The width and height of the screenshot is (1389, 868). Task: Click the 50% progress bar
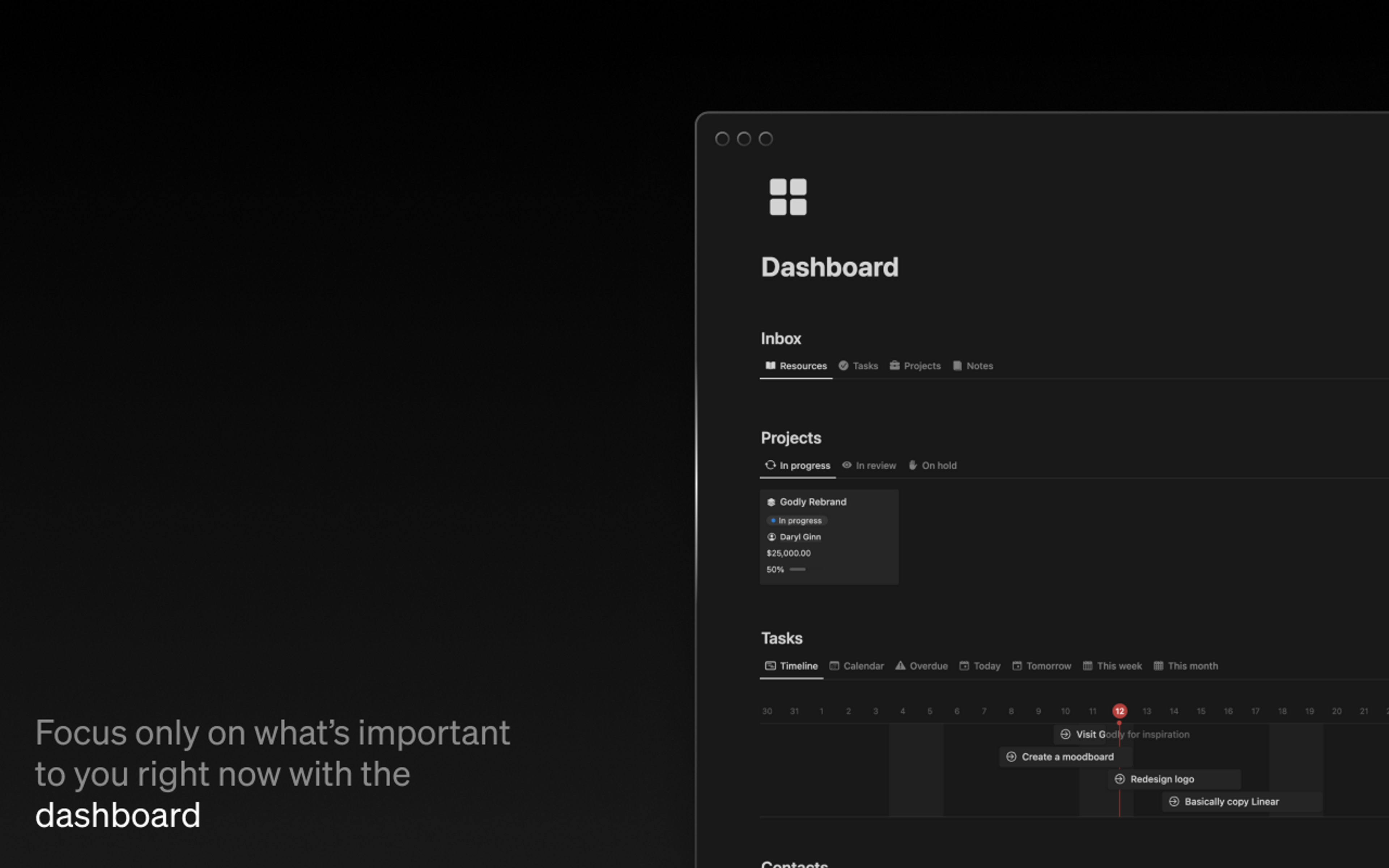click(797, 570)
